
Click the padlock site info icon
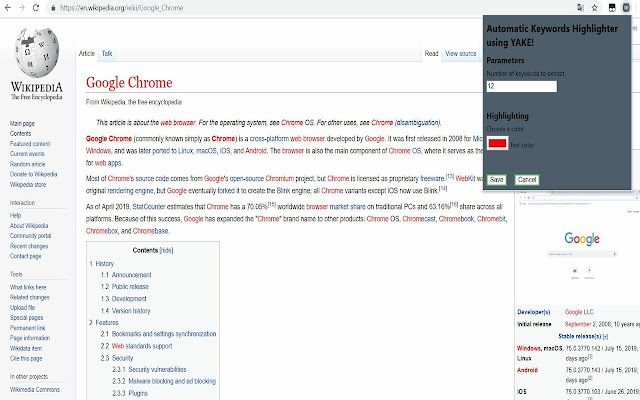click(x=53, y=8)
